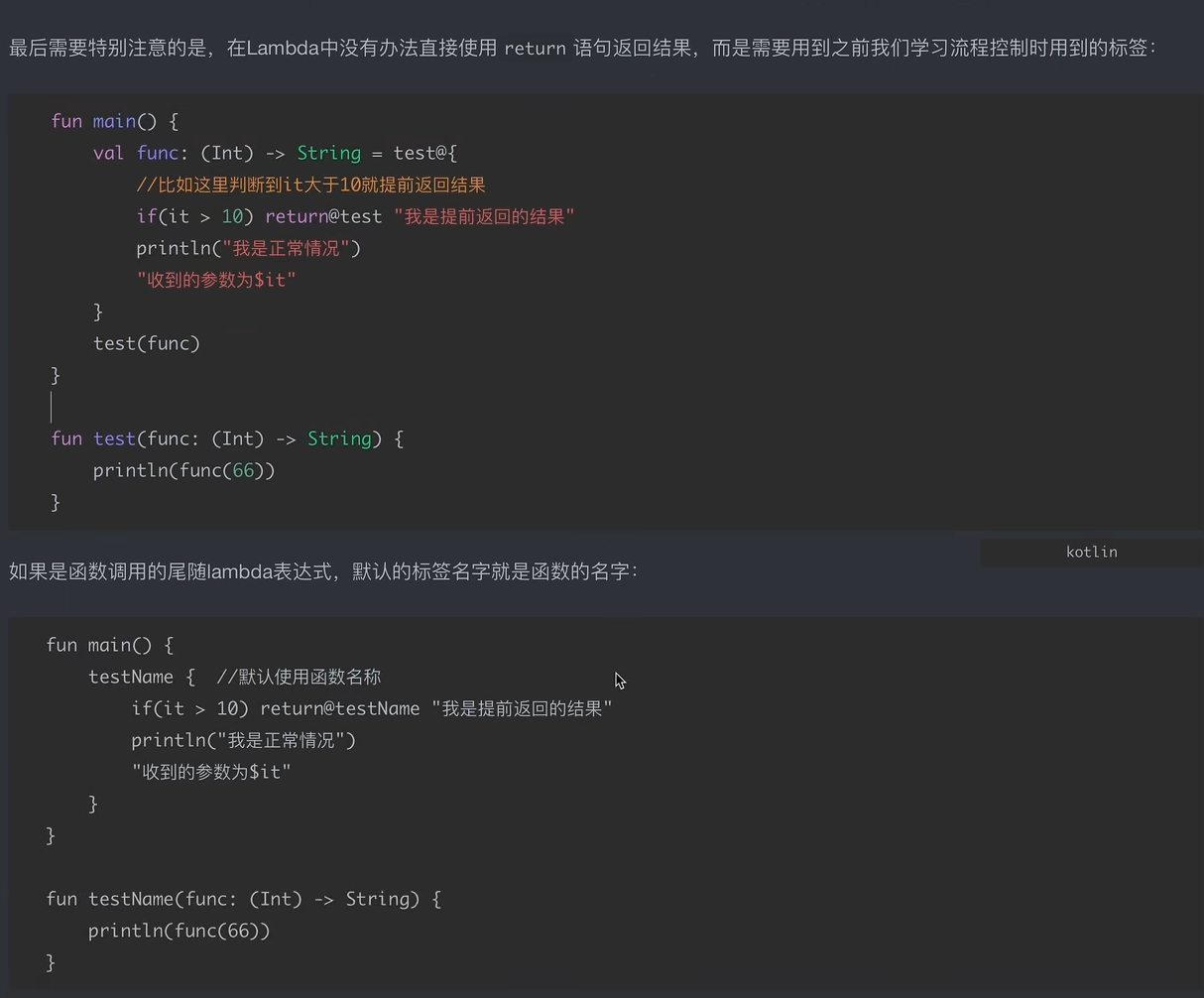
Task: Click the red string 我是提前返回的结果
Action: pyautogui.click(x=484, y=216)
